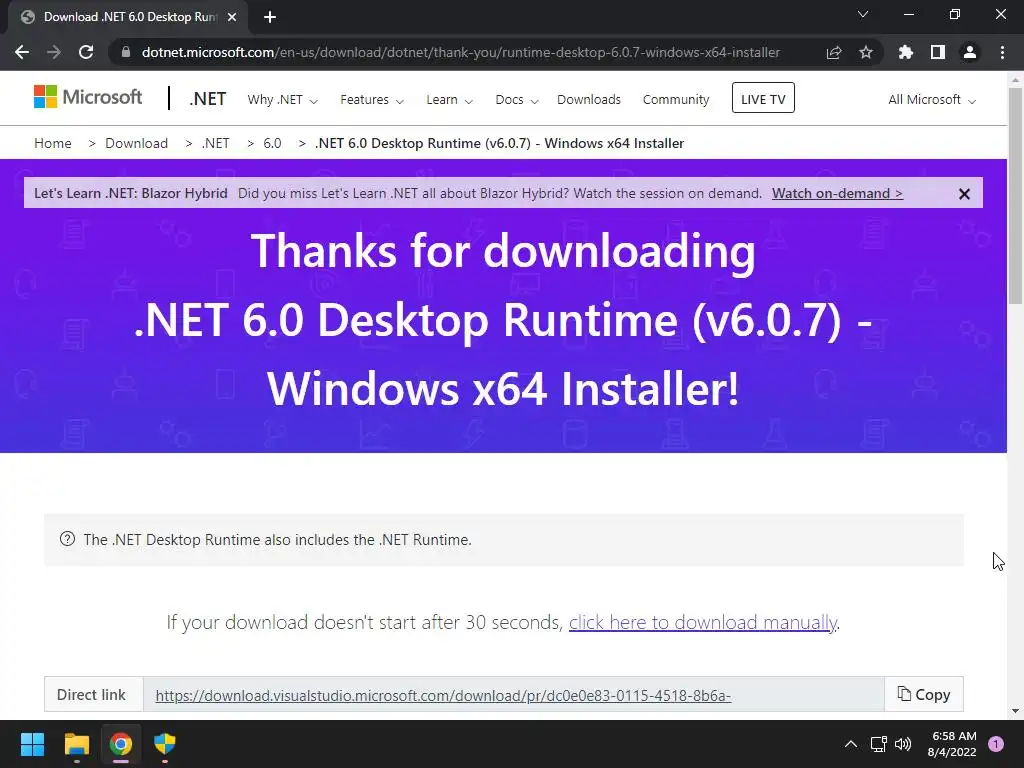
Task: Toggle the Chrome side panel icon
Action: (x=938, y=52)
